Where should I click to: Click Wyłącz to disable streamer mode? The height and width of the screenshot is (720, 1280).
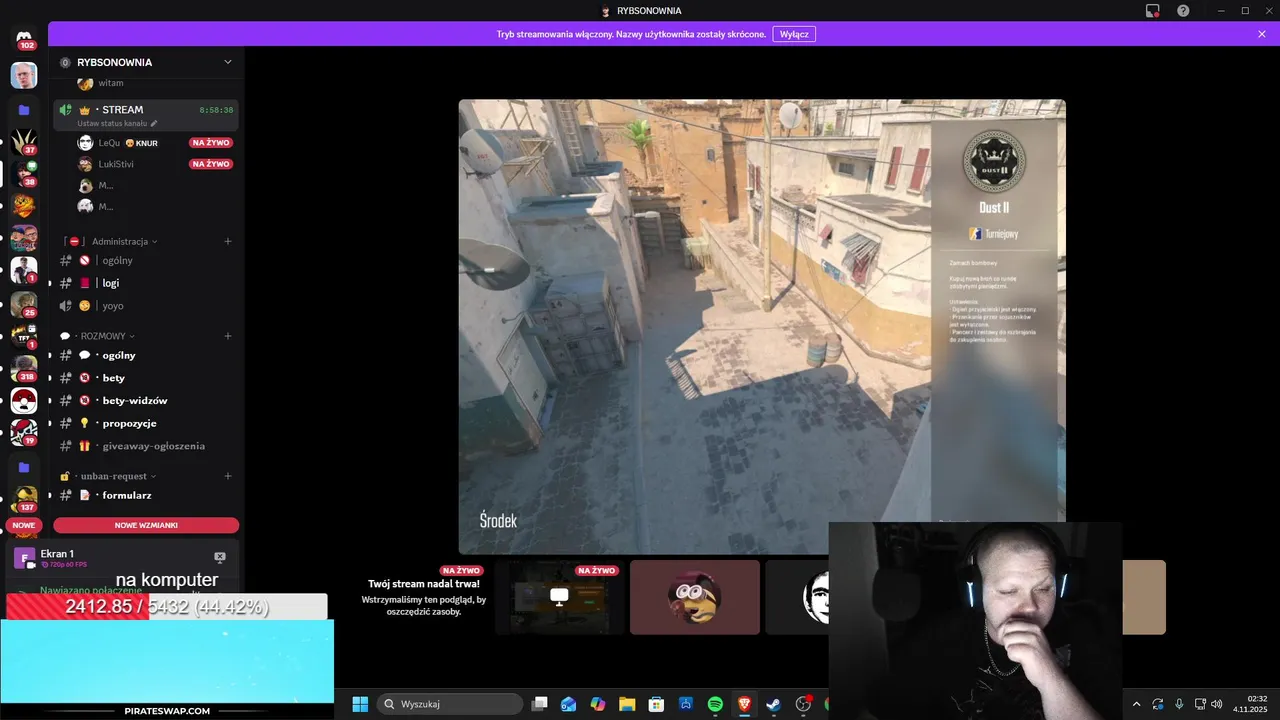pyautogui.click(x=794, y=34)
